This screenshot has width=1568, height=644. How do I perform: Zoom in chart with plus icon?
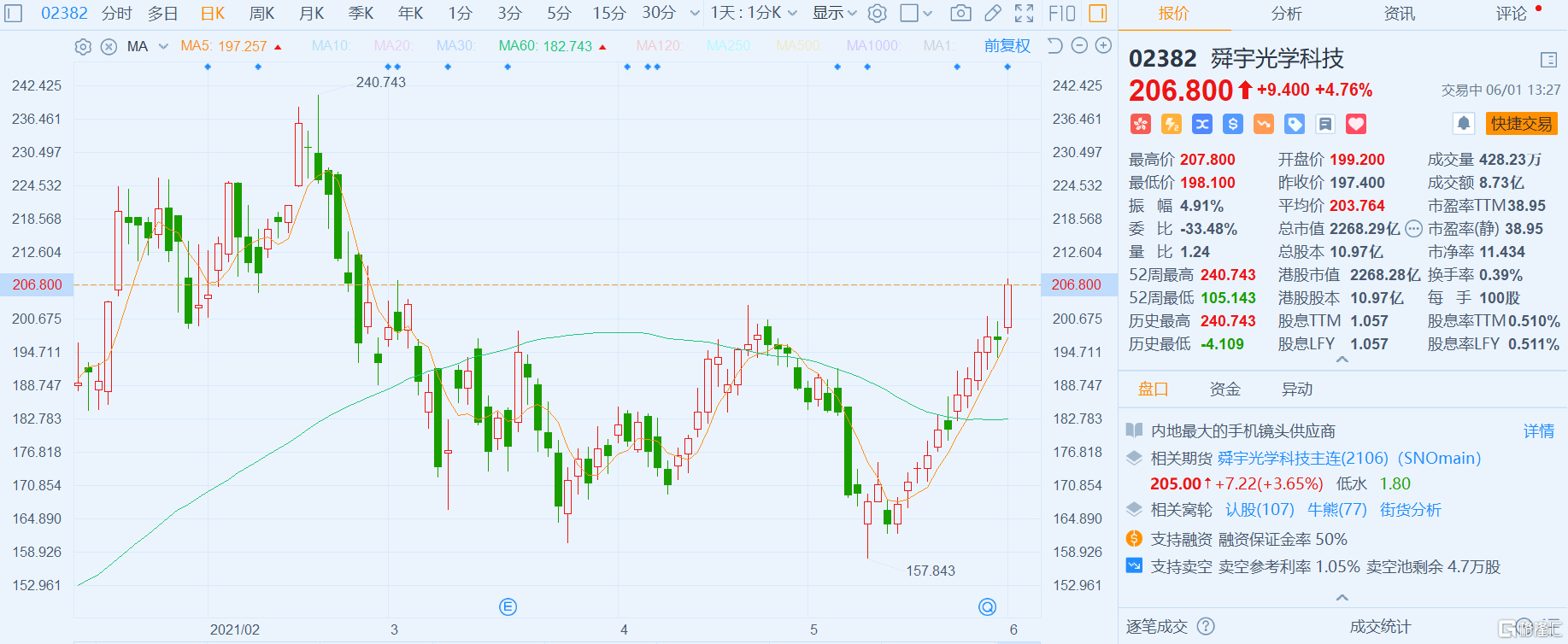click(x=1103, y=45)
